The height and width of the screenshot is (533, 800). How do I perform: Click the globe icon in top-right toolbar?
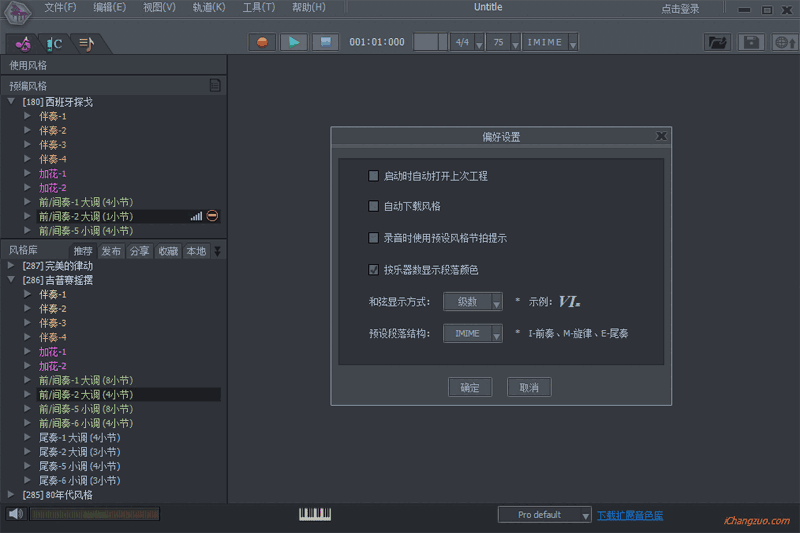pyautogui.click(x=784, y=43)
